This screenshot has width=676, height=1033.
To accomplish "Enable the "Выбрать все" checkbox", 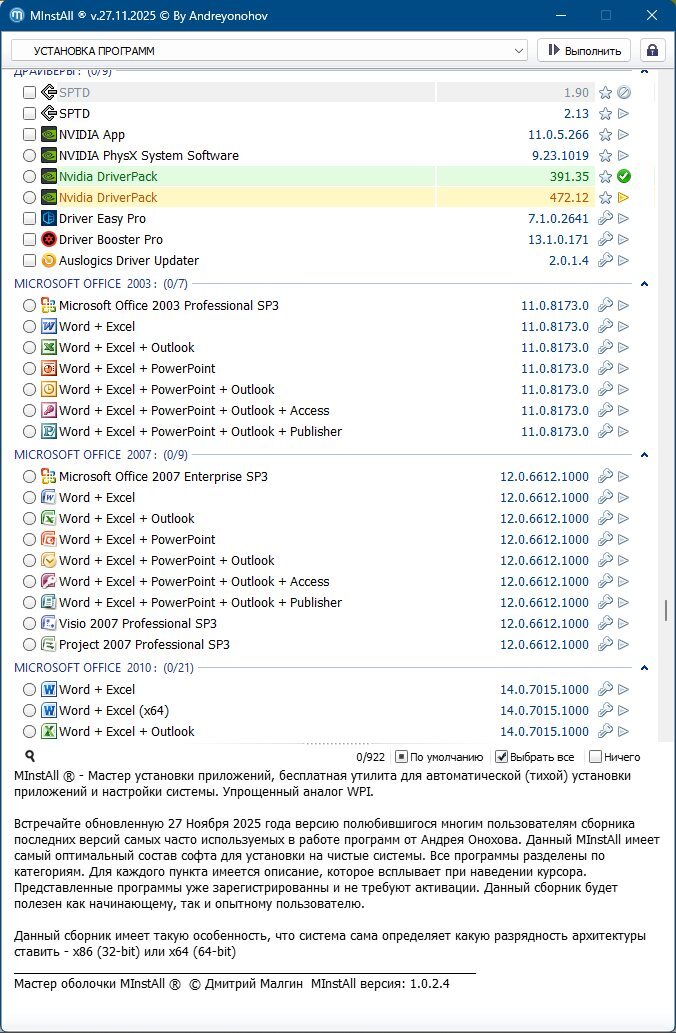I will coord(502,757).
